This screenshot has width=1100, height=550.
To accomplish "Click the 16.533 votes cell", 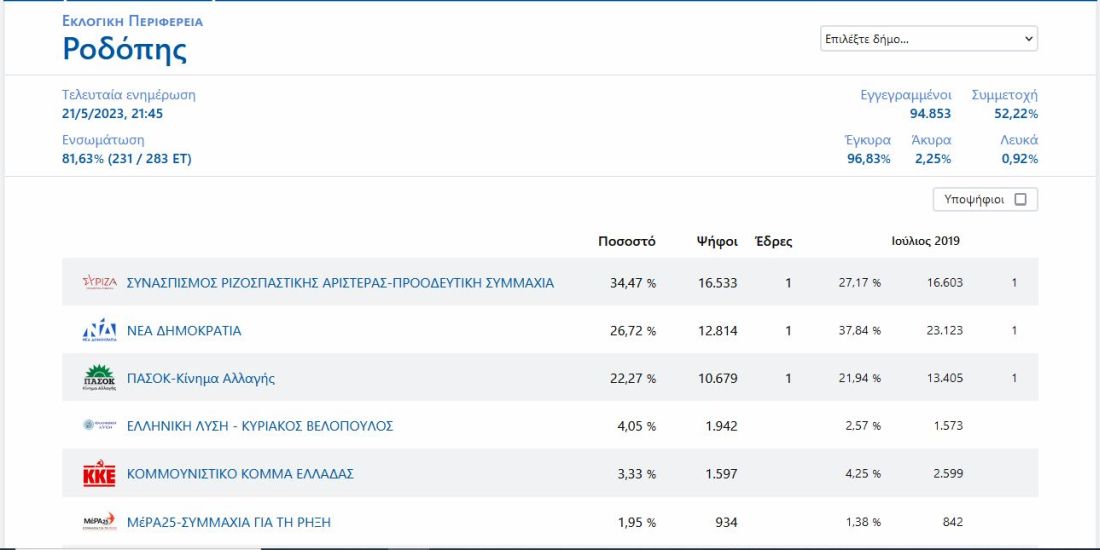I will [x=718, y=283].
